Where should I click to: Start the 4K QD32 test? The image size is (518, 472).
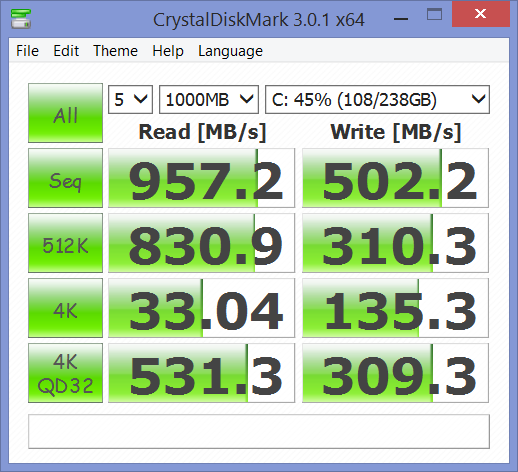coord(65,373)
